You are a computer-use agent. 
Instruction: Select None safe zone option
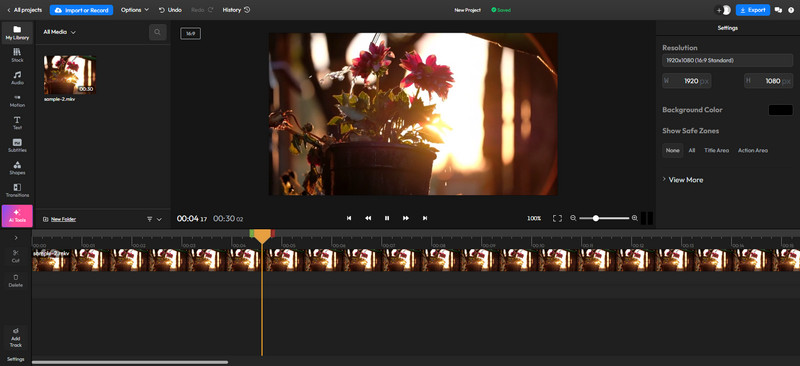(x=672, y=151)
